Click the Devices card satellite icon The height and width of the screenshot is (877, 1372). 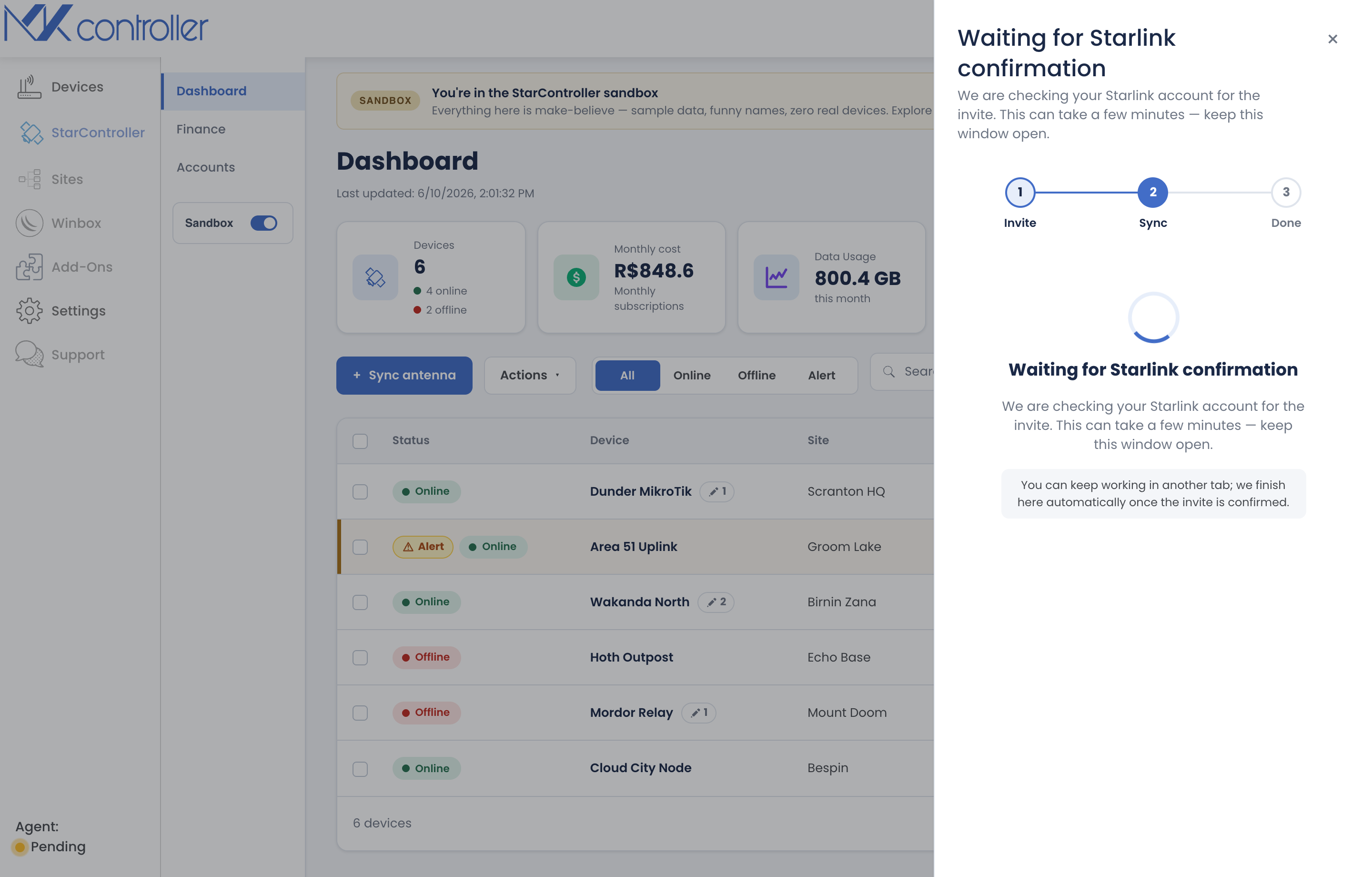pos(375,277)
